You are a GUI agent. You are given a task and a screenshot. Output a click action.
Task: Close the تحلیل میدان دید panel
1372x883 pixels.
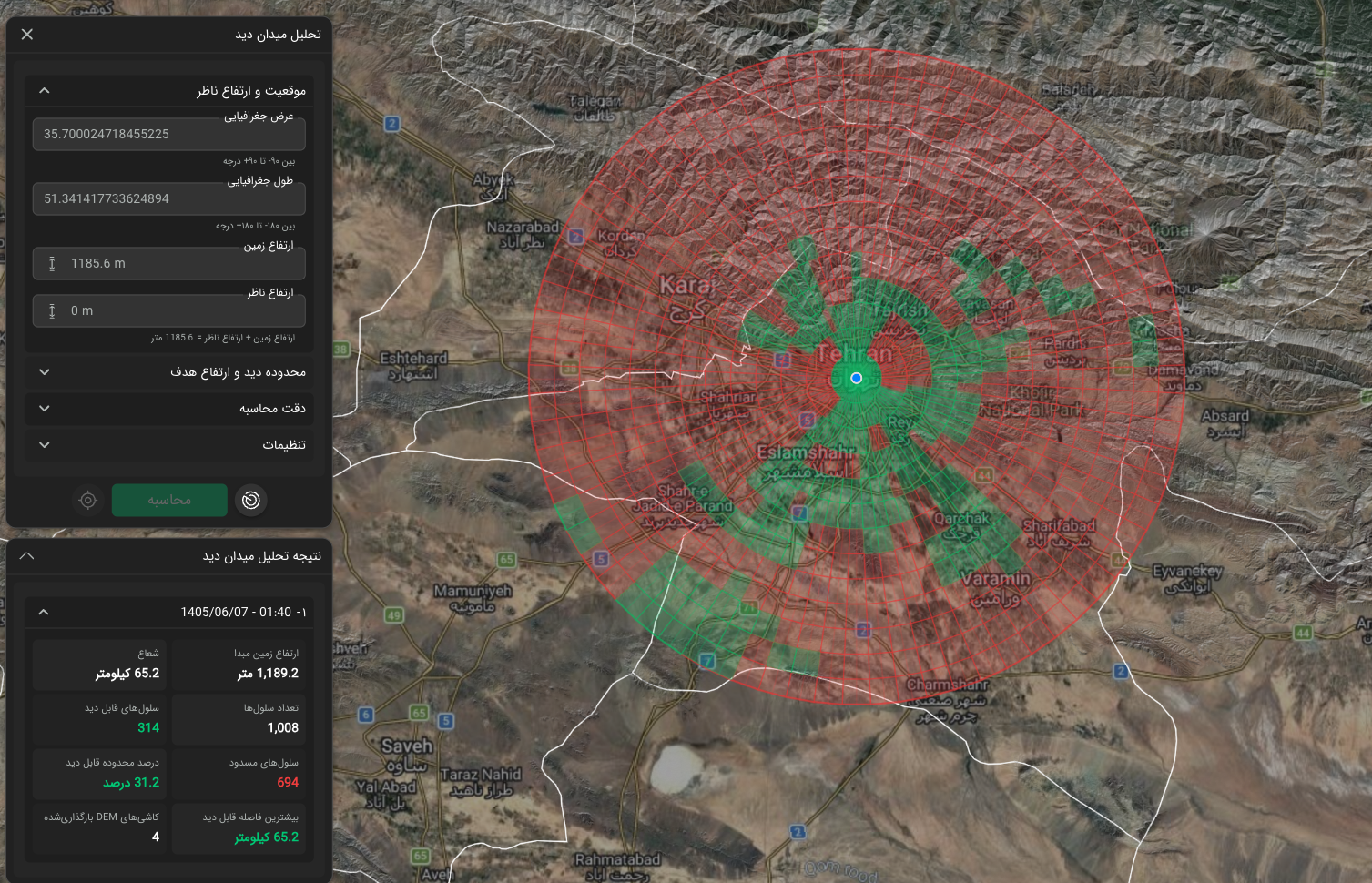tap(27, 35)
